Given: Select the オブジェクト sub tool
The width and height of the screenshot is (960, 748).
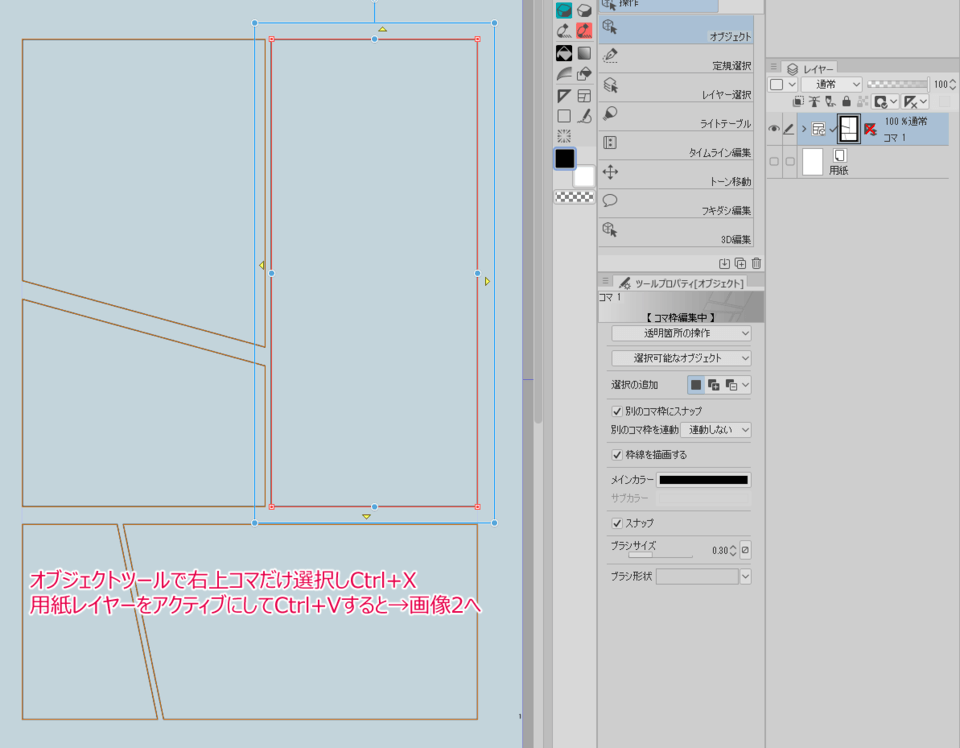Looking at the screenshot, I should pyautogui.click(x=676, y=30).
